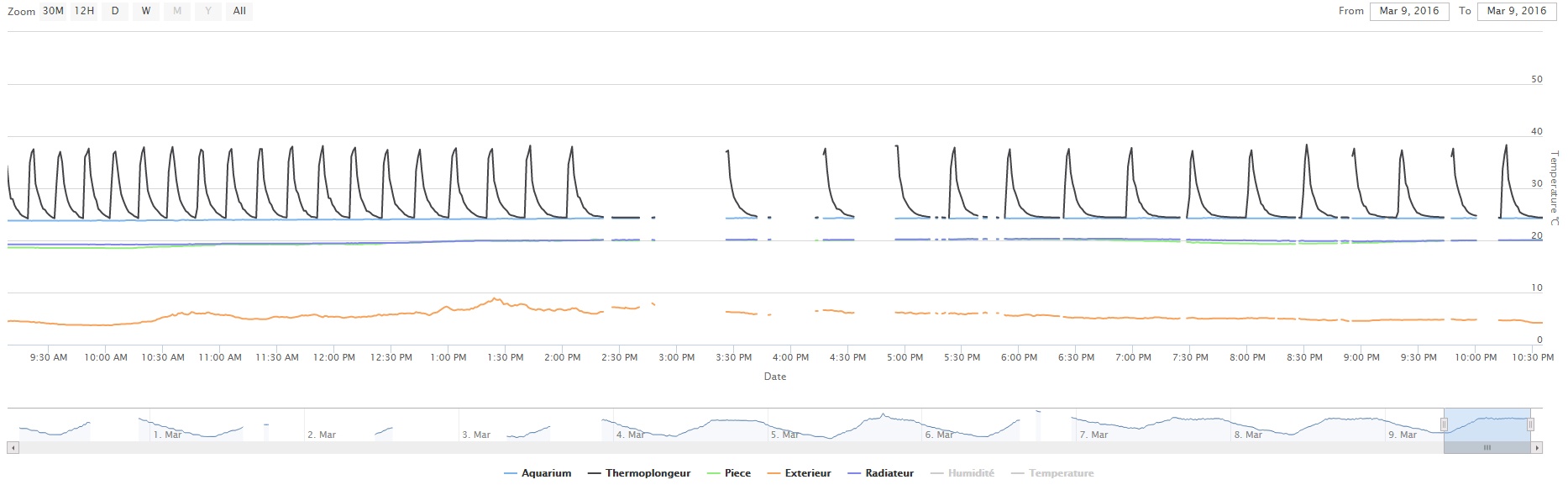The image size is (1568, 485).
Task: Click the navigator at 6. Mar
Action: (940, 435)
